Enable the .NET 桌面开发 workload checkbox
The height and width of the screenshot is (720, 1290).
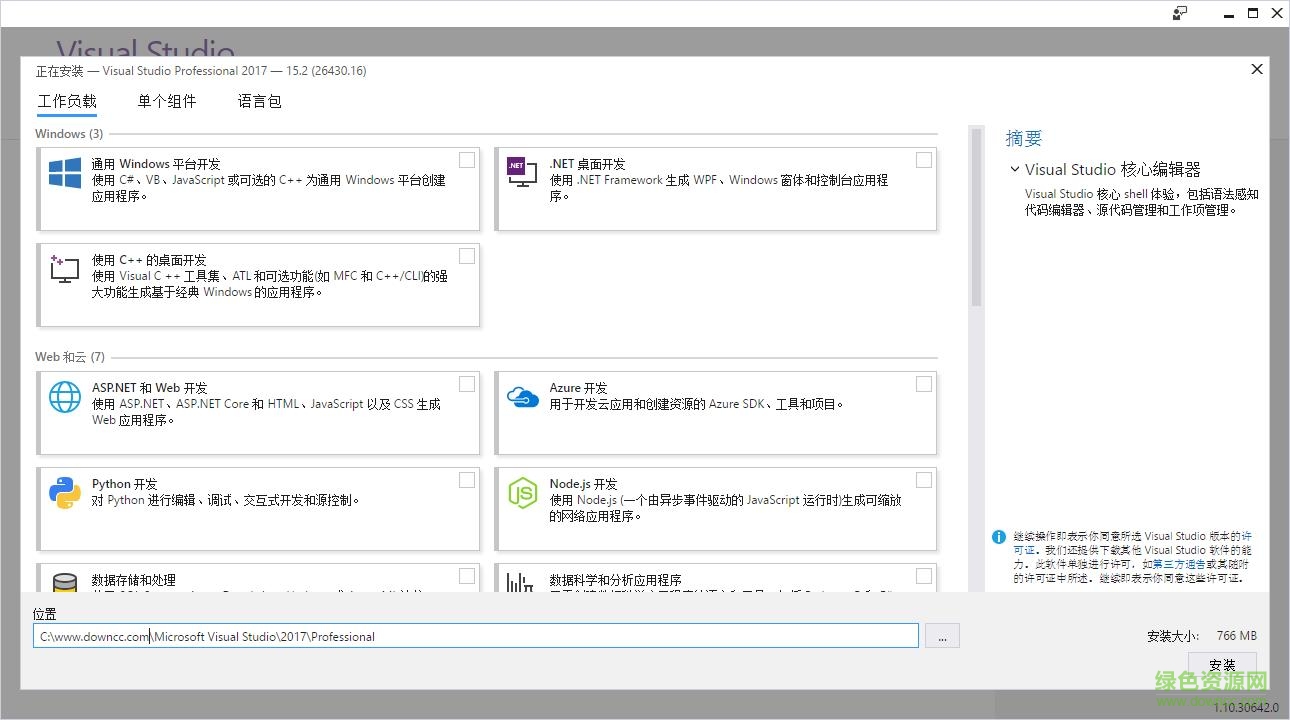(923, 159)
